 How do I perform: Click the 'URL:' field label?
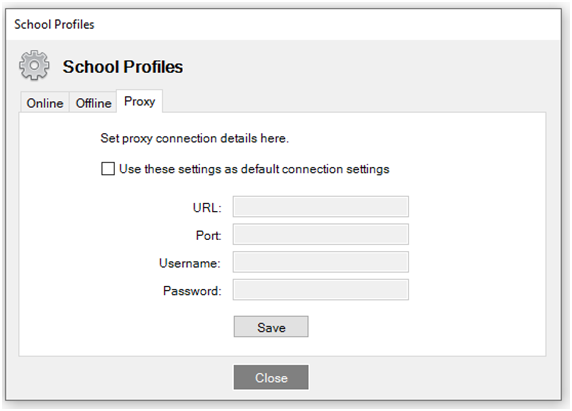pos(207,208)
